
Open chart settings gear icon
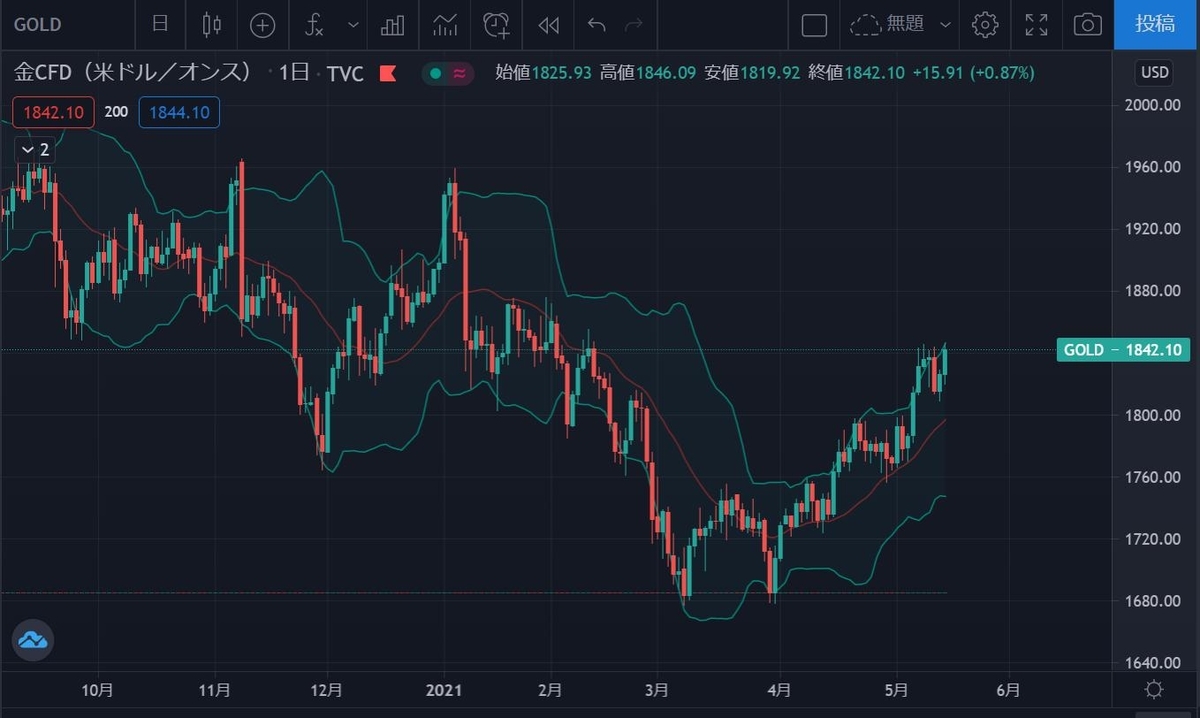(x=985, y=24)
